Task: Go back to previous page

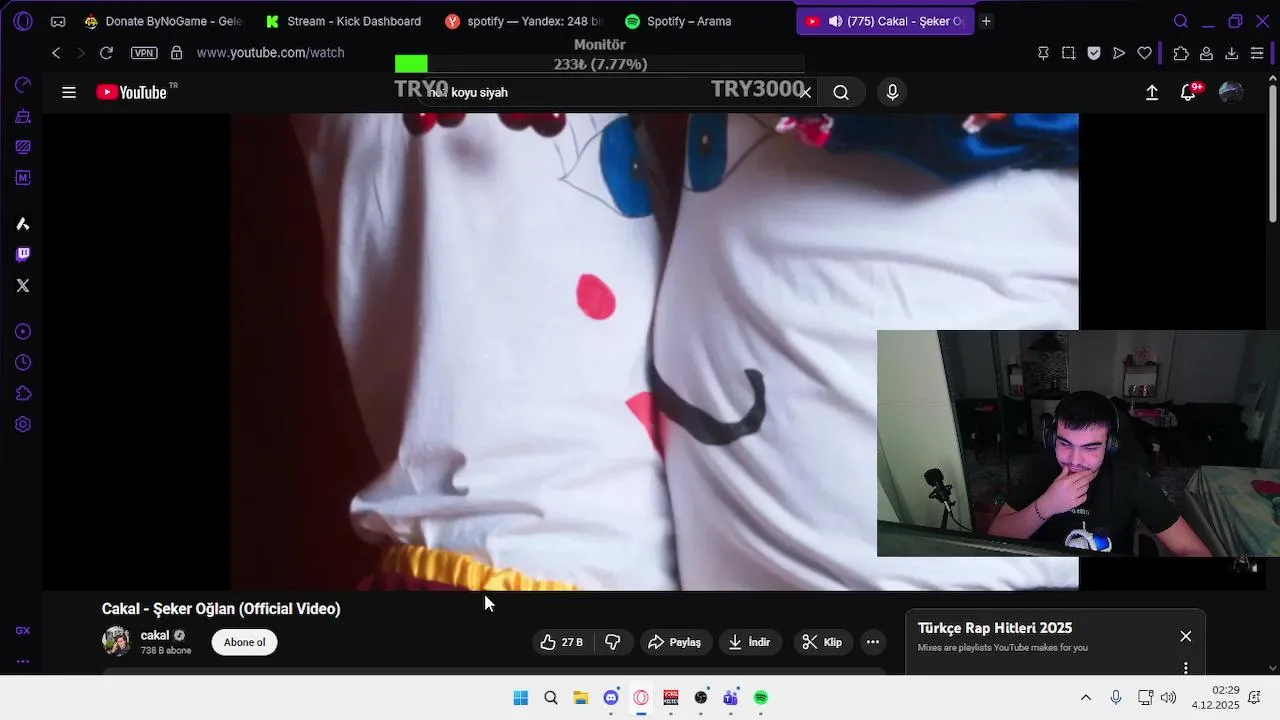Action: (x=56, y=53)
